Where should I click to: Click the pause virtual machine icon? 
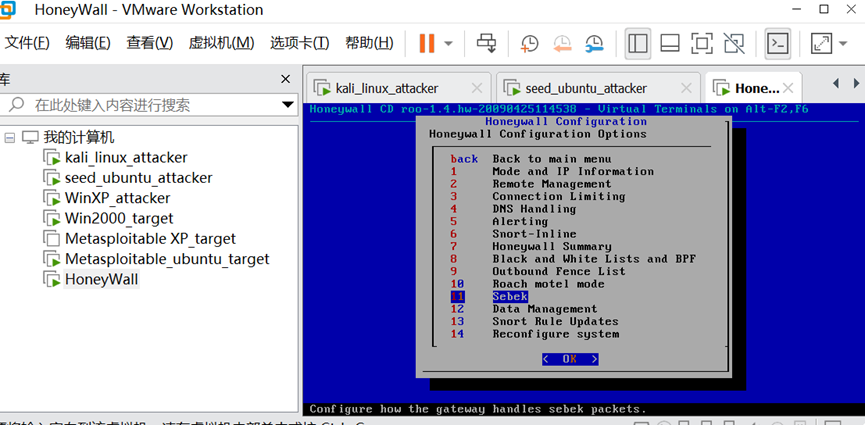tap(426, 43)
